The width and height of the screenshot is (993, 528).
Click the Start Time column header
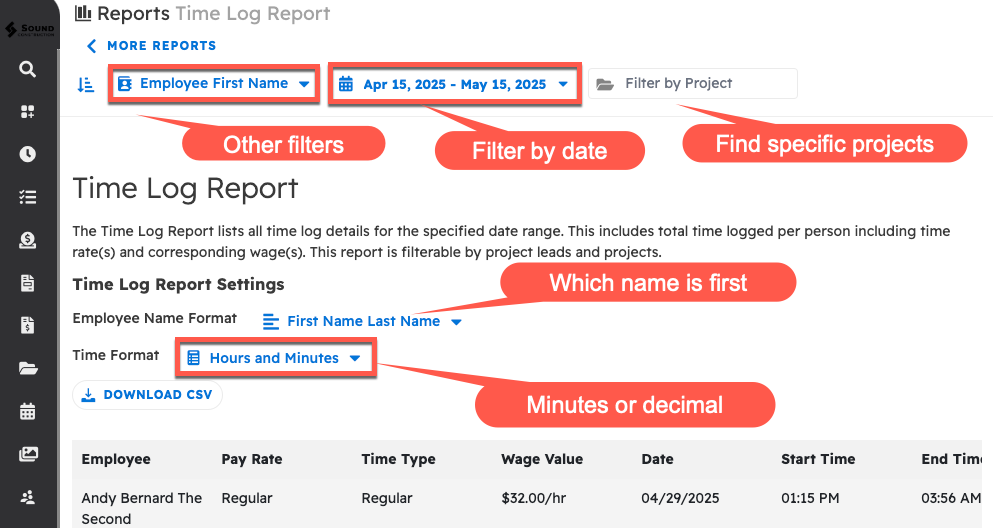[817, 459]
